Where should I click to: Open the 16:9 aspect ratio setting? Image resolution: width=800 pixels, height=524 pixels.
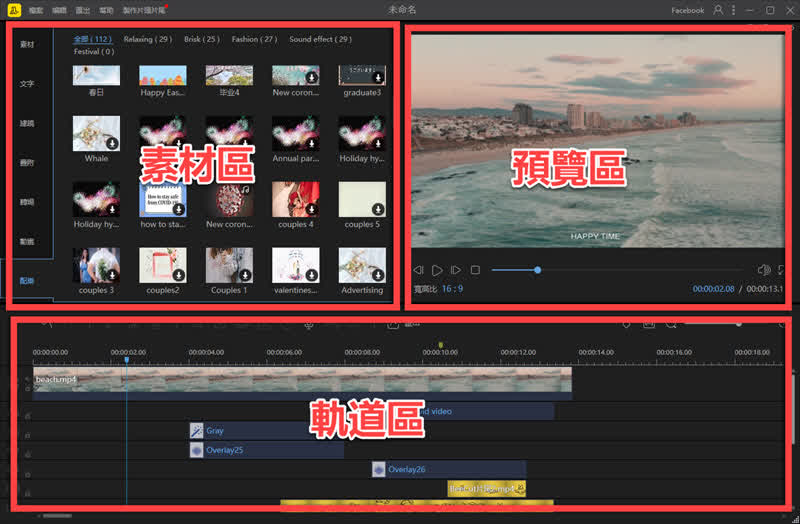coord(453,289)
